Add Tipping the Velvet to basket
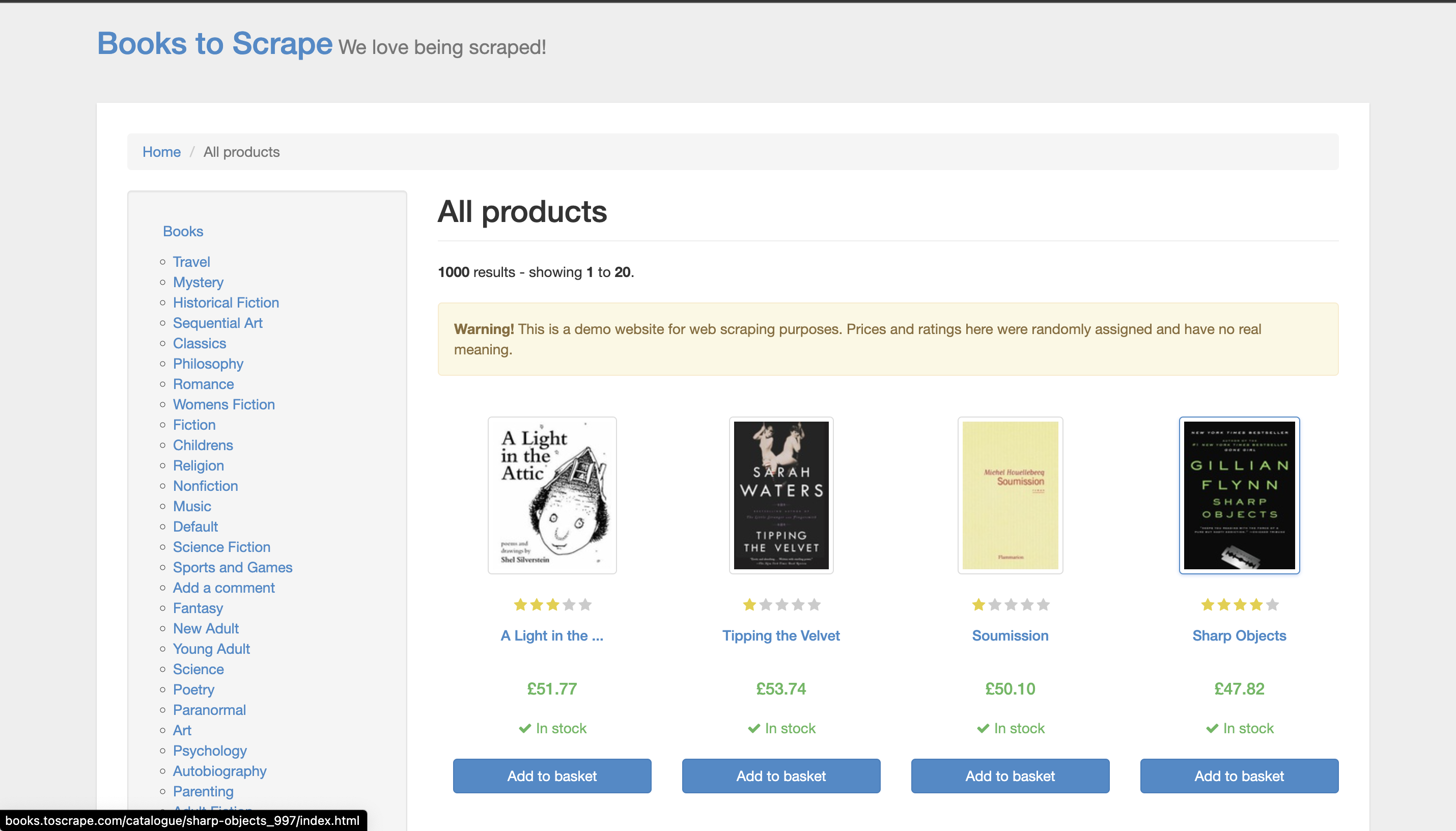The image size is (1456, 831). click(780, 775)
